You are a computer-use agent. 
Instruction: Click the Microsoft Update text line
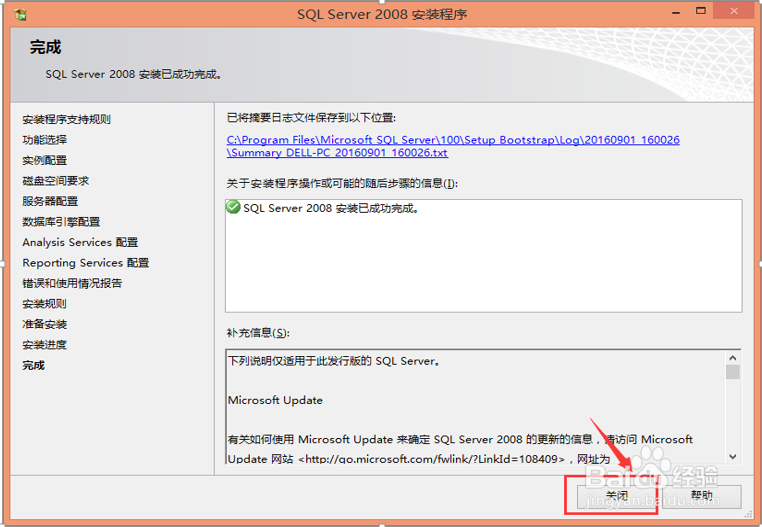pos(275,400)
